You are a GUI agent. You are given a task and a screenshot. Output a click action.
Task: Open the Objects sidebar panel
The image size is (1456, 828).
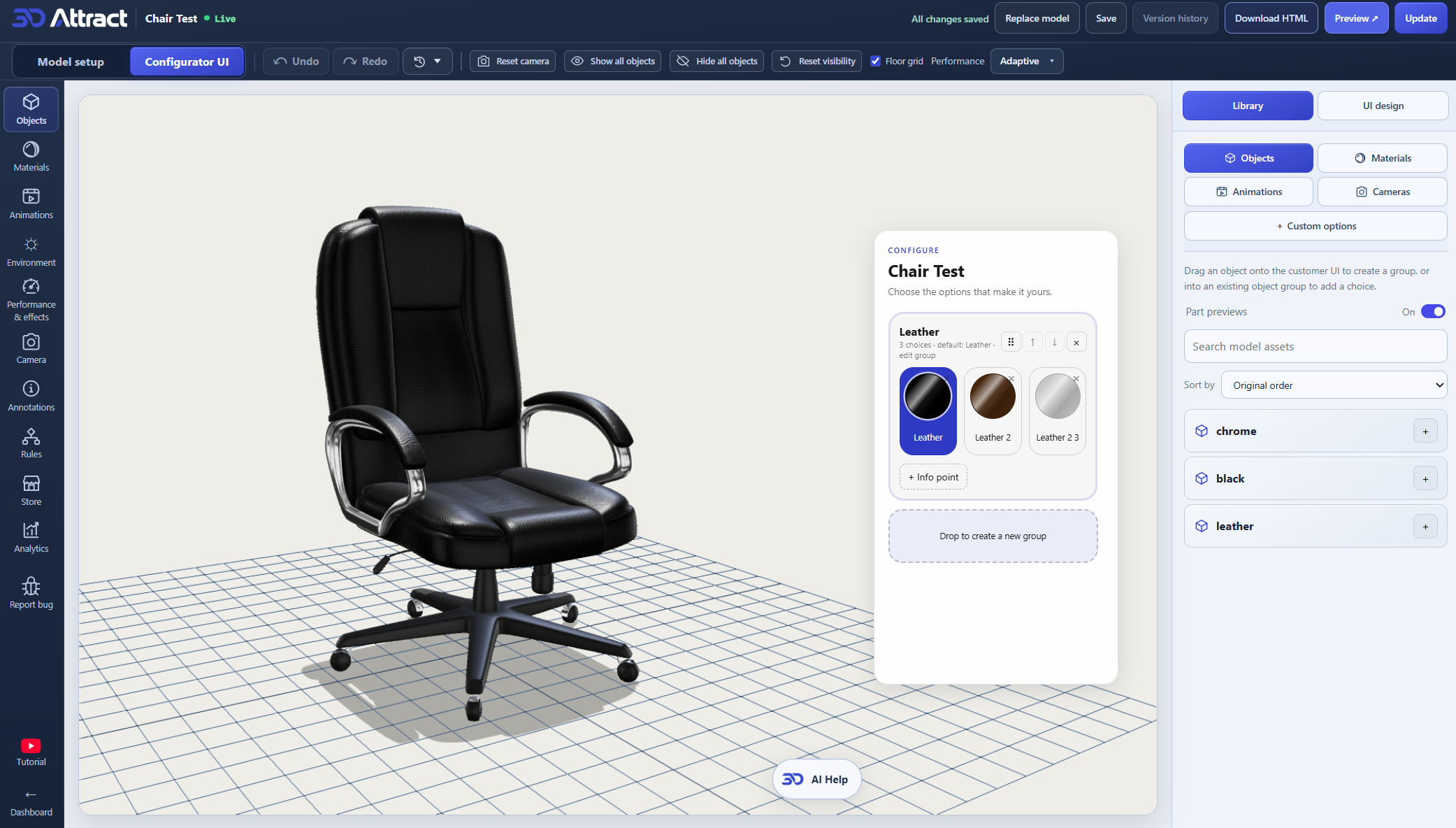(31, 110)
